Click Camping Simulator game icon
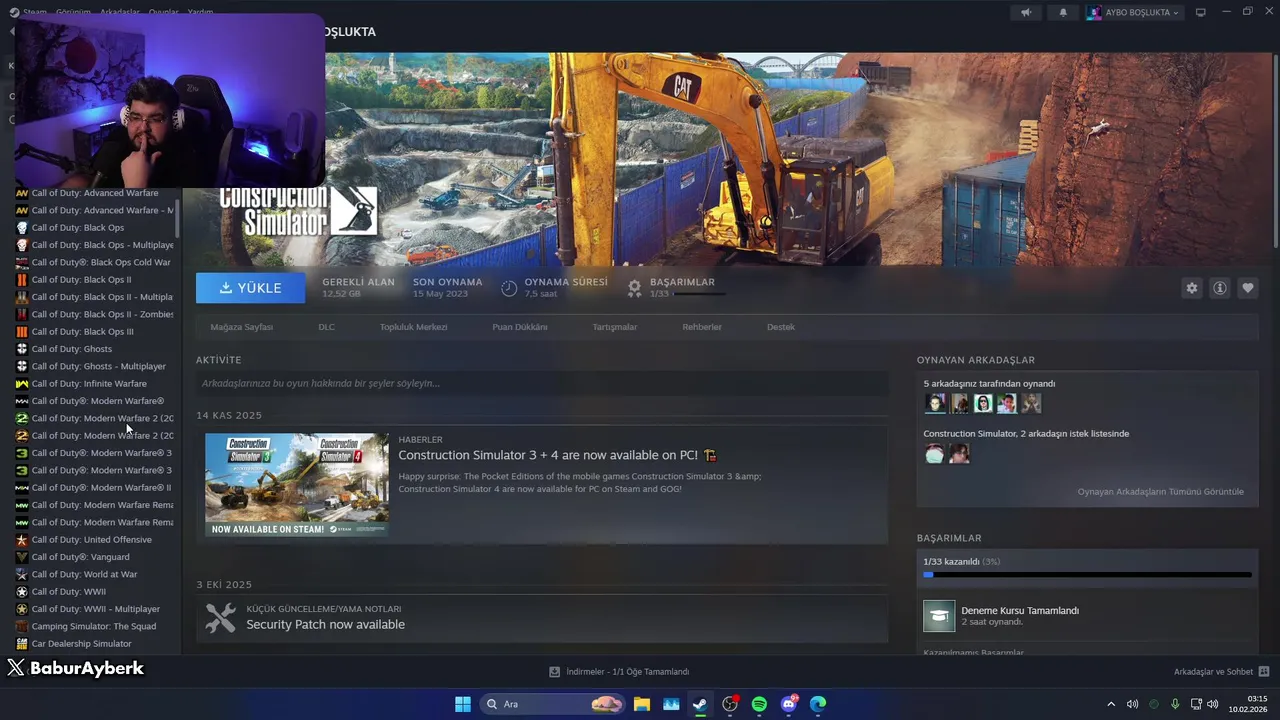The height and width of the screenshot is (720, 1280). 22,626
